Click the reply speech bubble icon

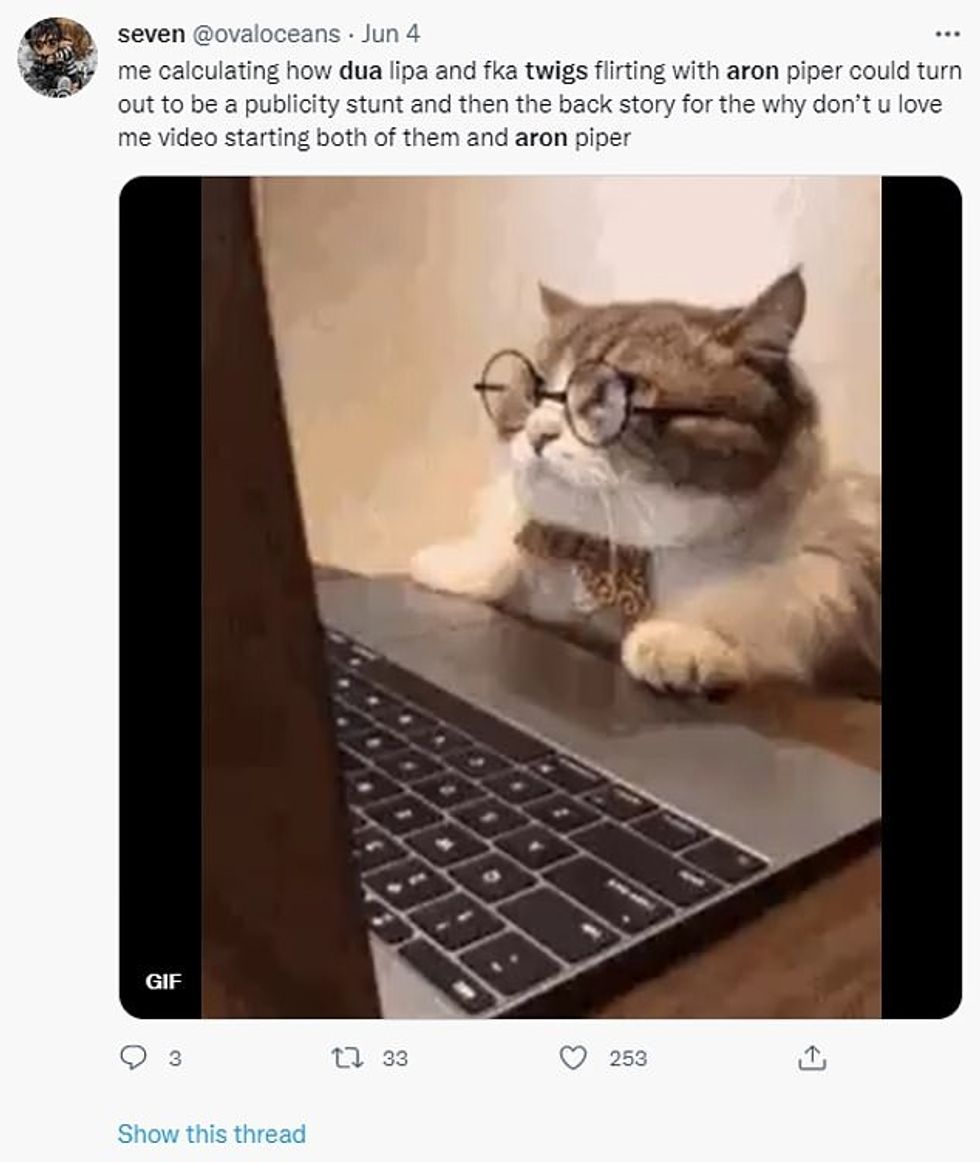point(133,1058)
